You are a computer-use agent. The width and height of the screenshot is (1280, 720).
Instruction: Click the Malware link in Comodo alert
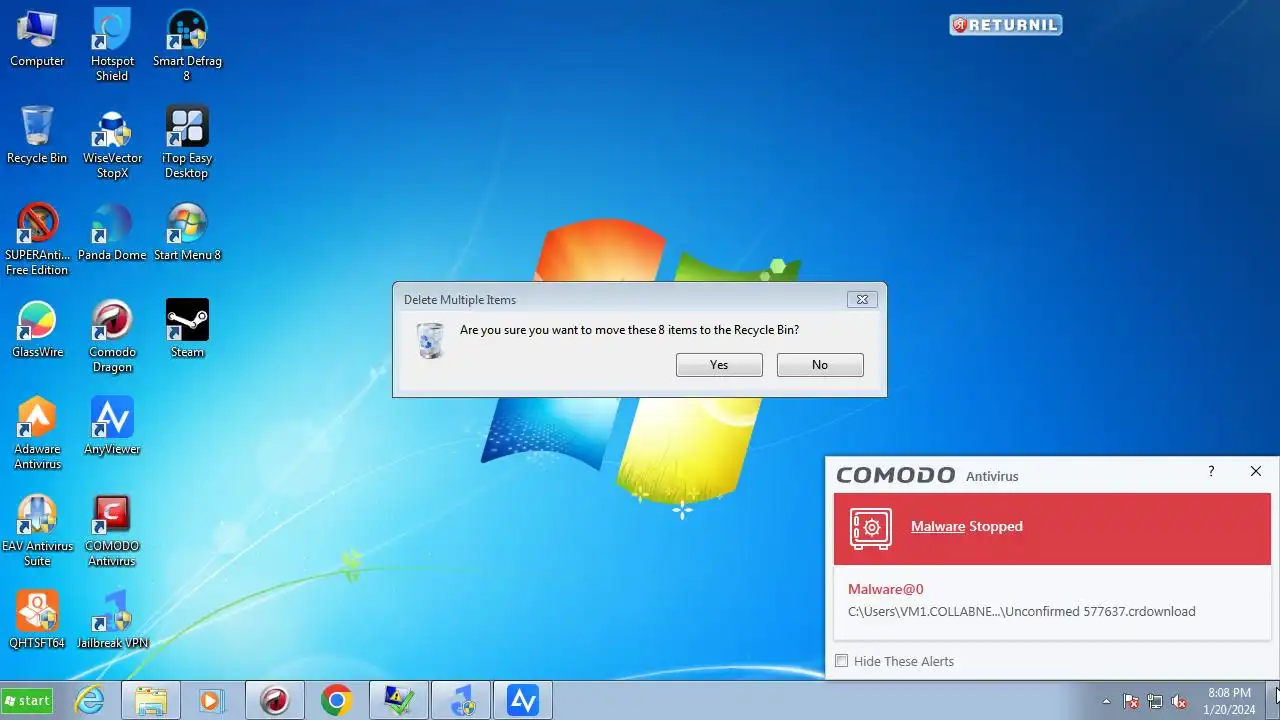pos(938,526)
